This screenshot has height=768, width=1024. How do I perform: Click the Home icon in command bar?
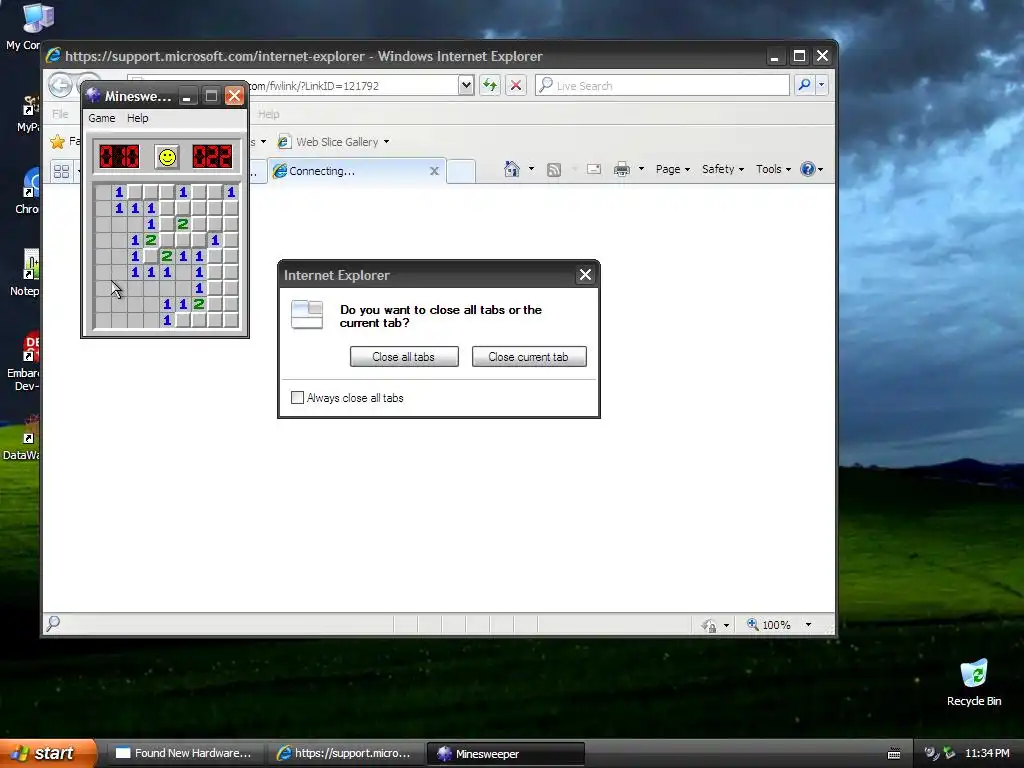511,169
